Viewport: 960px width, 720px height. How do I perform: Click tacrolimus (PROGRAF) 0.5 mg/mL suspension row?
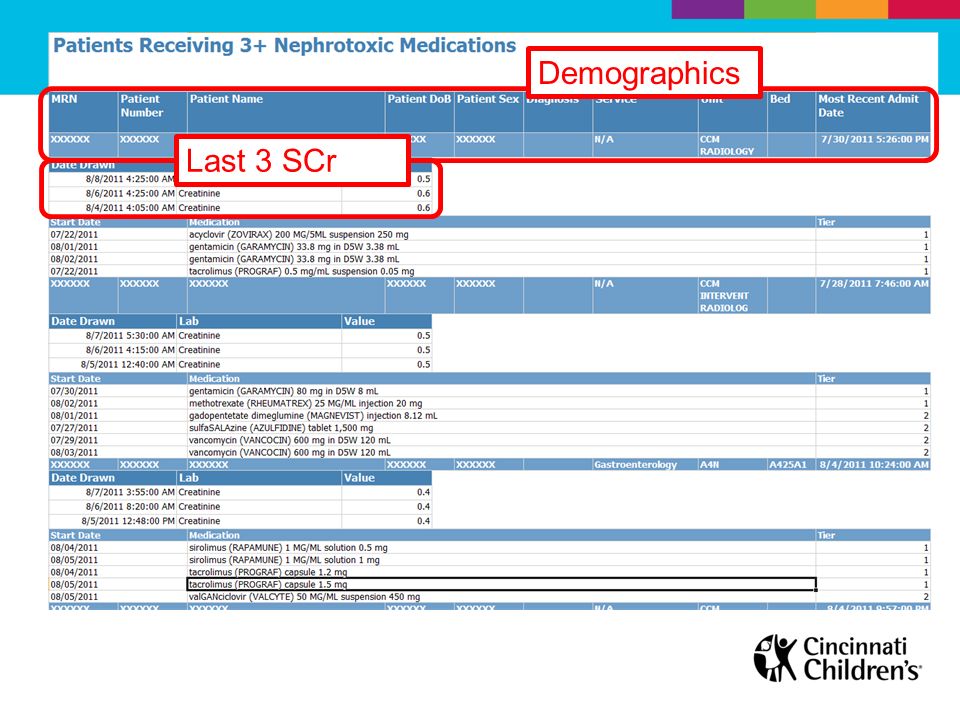click(x=489, y=271)
